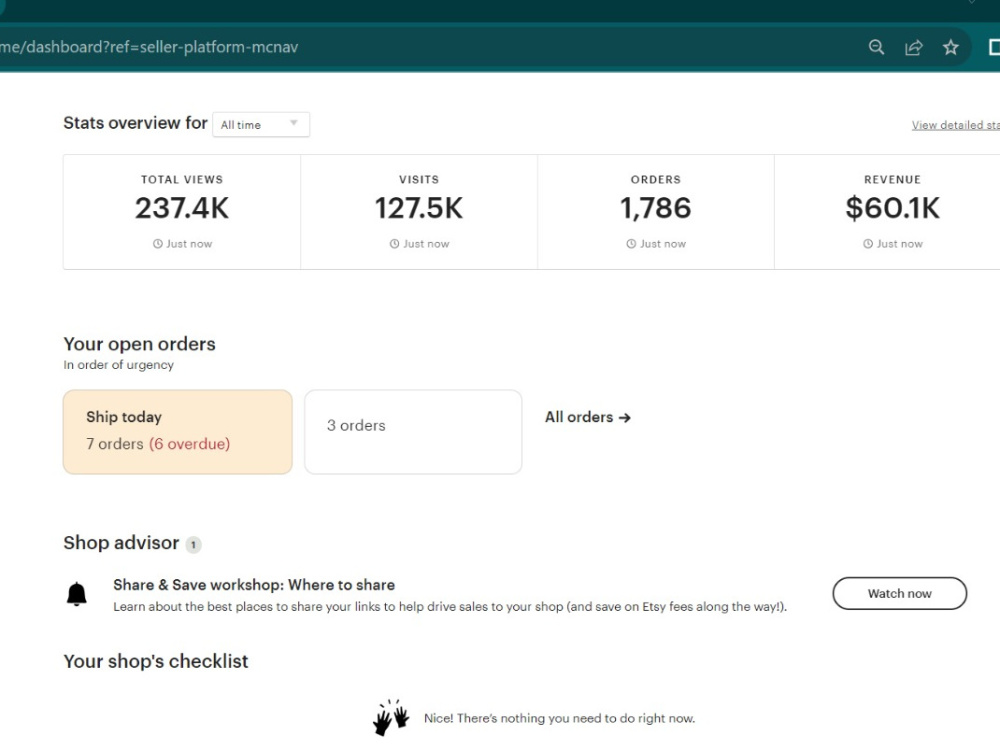The image size is (1000, 750).
Task: Click the clock icon under Visits
Action: [394, 244]
